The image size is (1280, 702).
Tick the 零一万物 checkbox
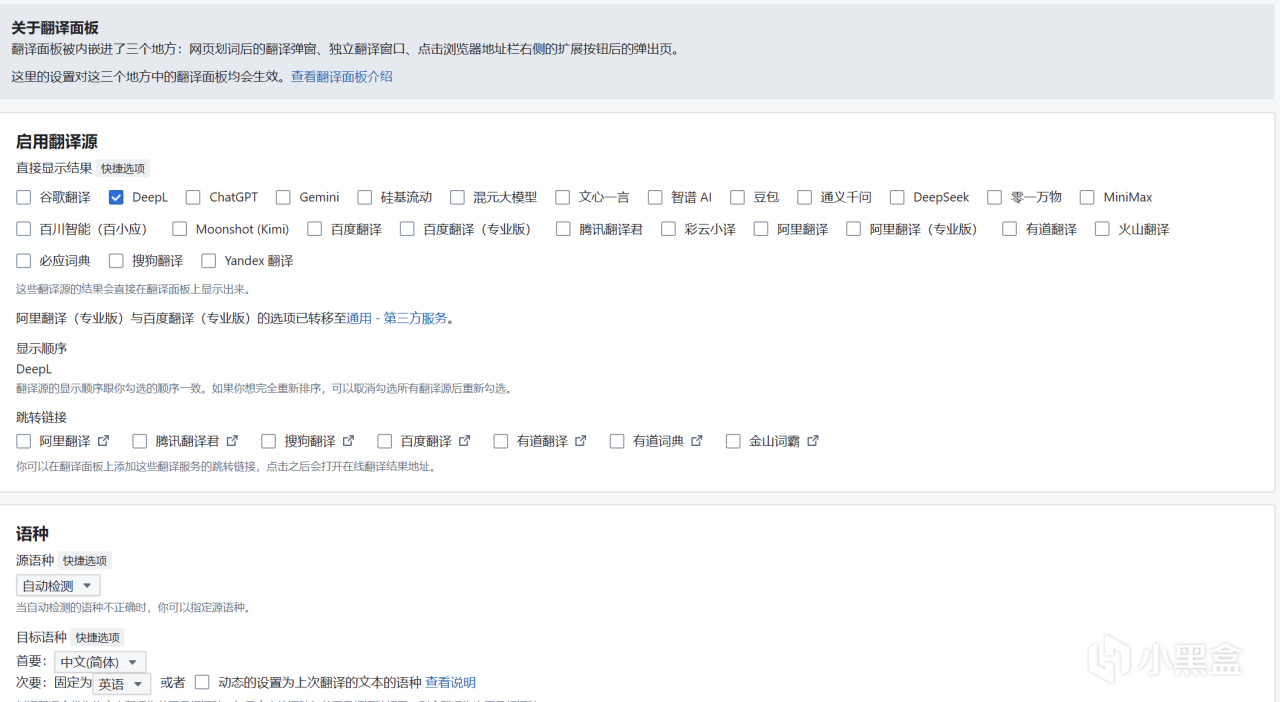(x=994, y=197)
